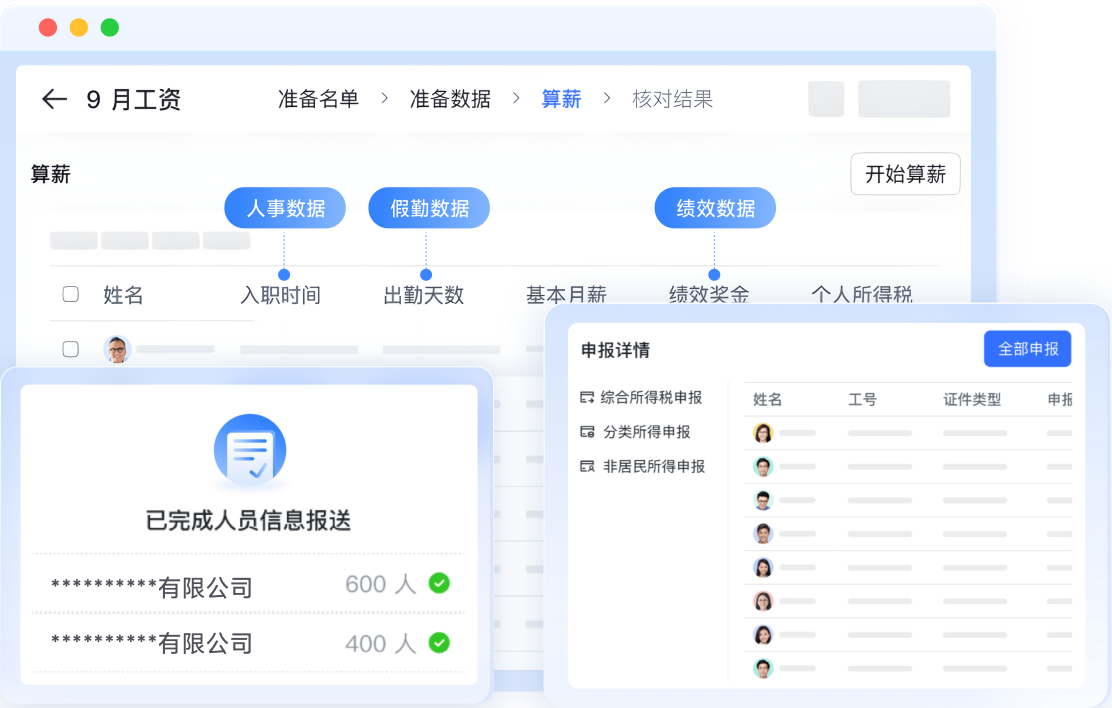Toggle the select-all checkbox beside 姓名

[71, 294]
